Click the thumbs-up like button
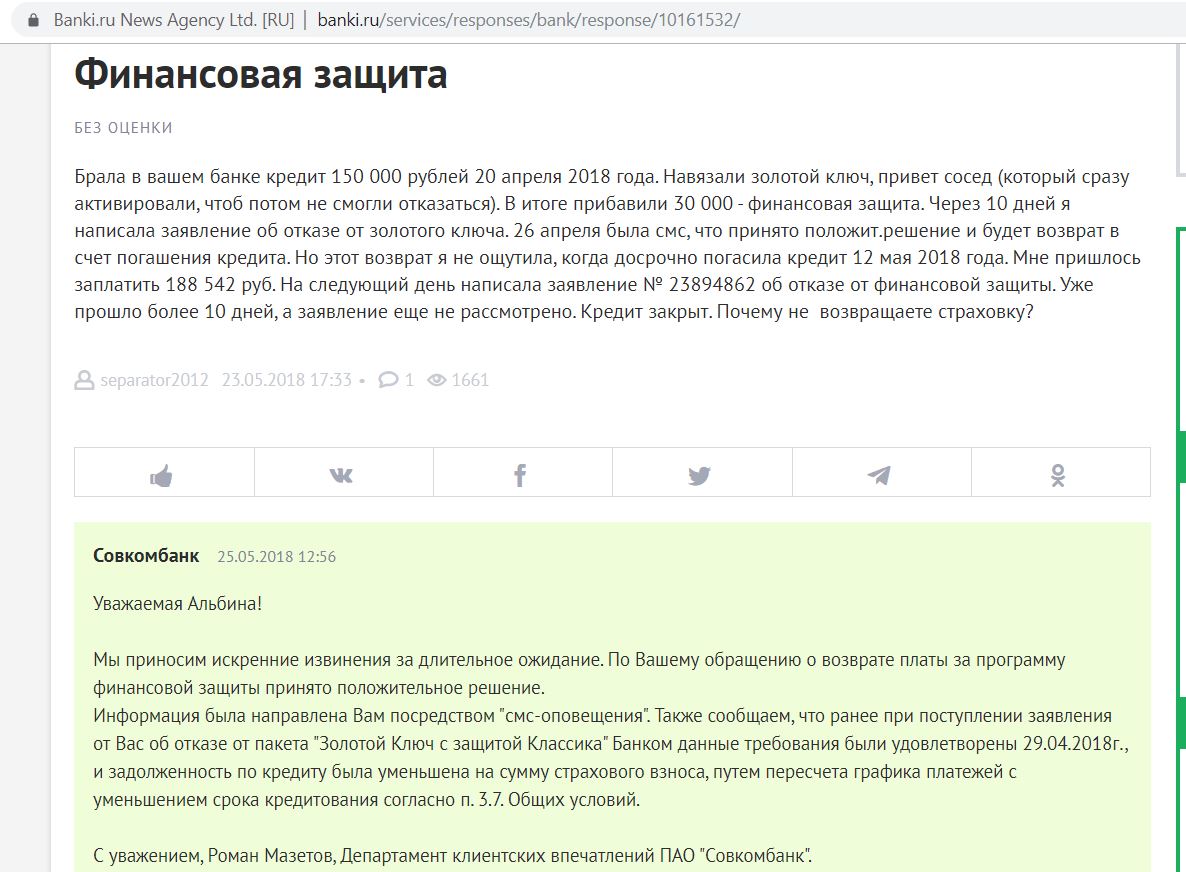1186x872 pixels. [162, 476]
